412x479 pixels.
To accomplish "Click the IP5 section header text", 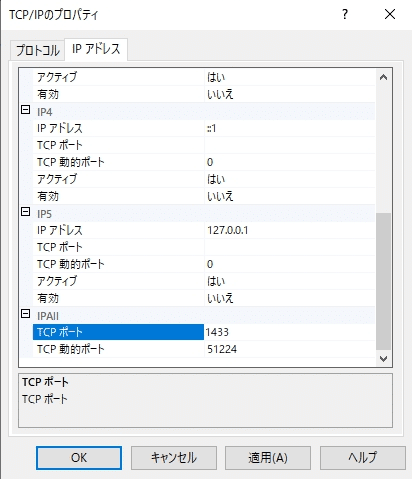I will pyautogui.click(x=45, y=214).
